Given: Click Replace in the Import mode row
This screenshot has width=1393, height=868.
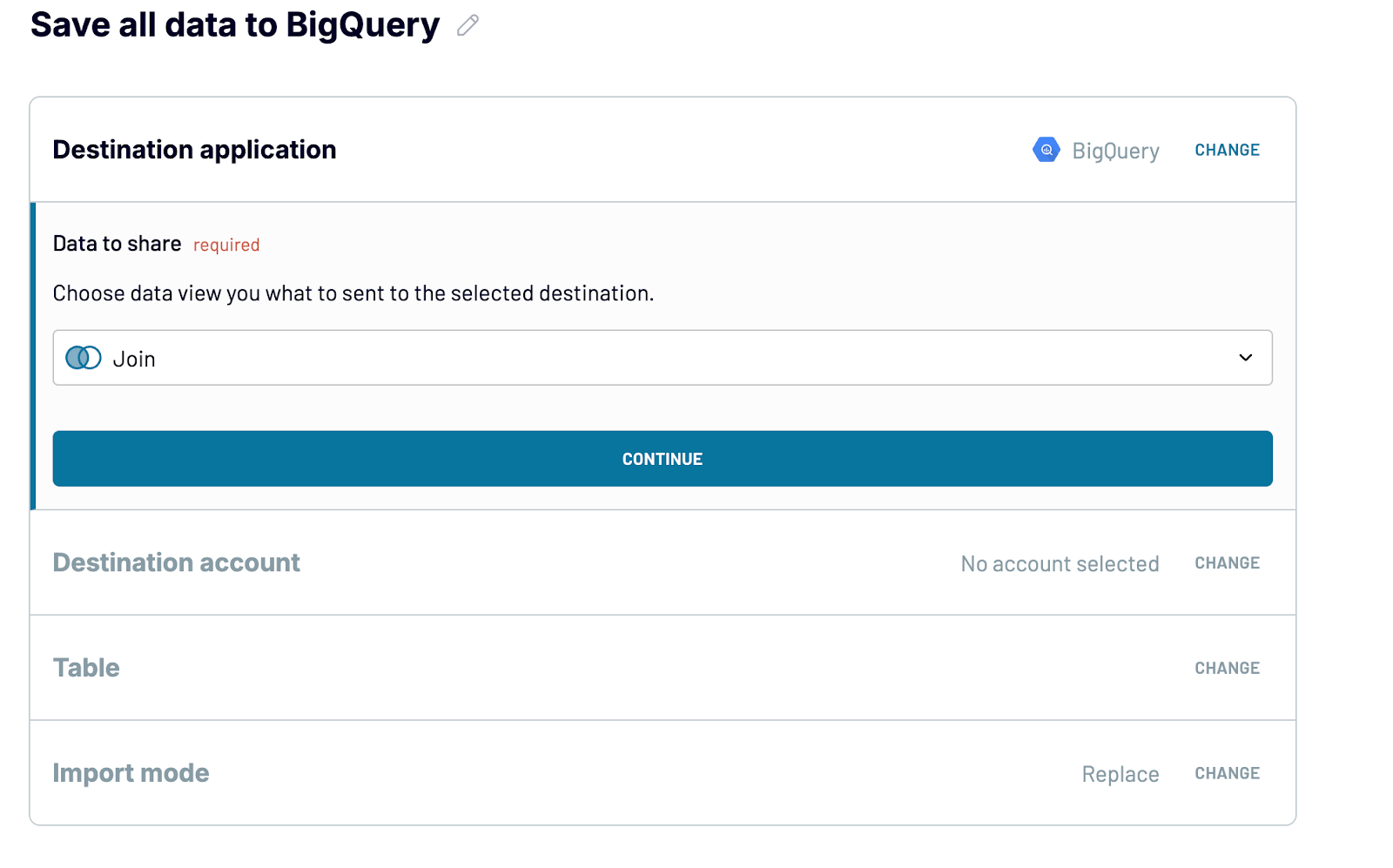Looking at the screenshot, I should pos(1120,773).
